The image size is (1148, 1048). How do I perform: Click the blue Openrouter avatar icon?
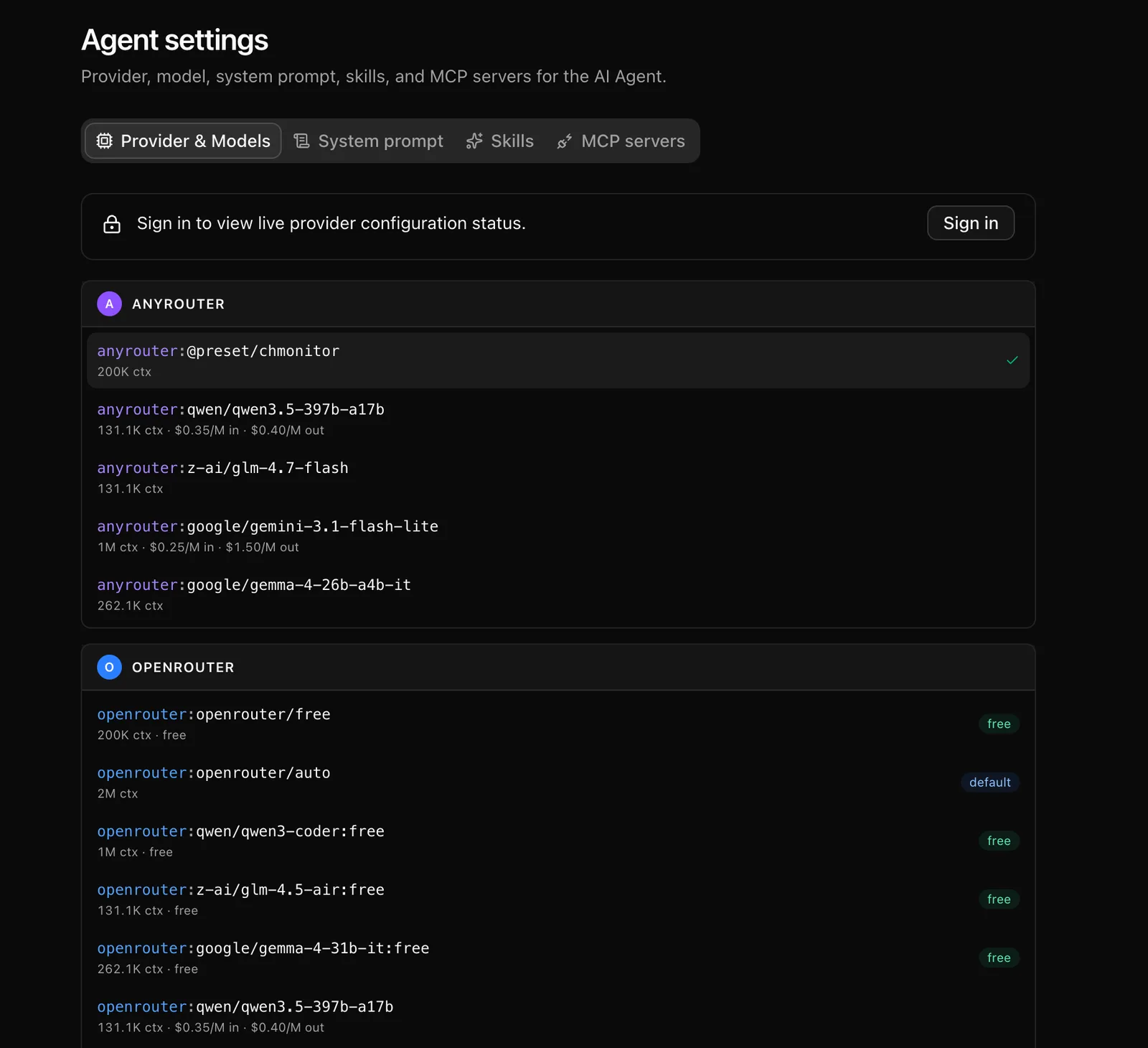click(x=109, y=667)
